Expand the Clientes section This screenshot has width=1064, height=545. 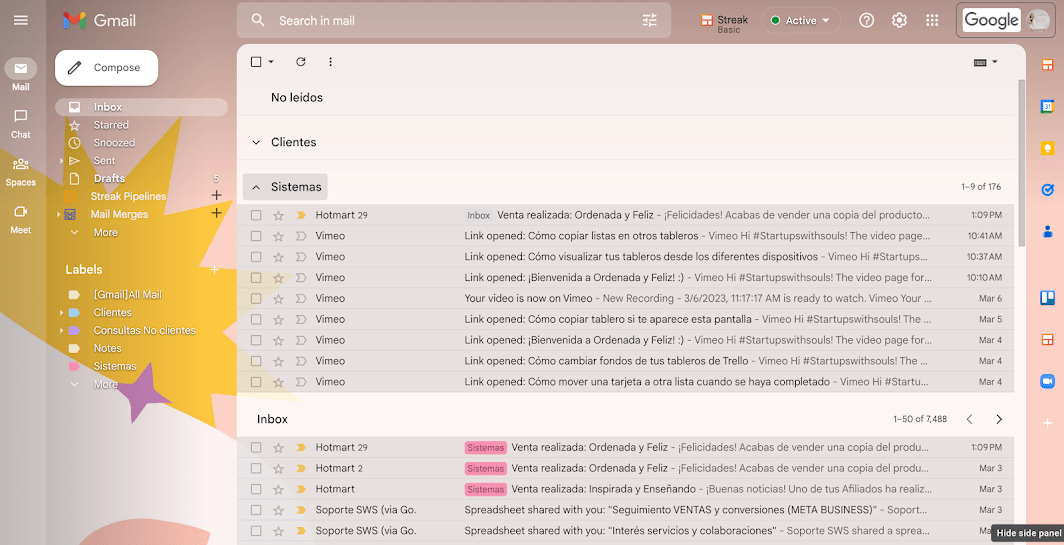point(256,142)
